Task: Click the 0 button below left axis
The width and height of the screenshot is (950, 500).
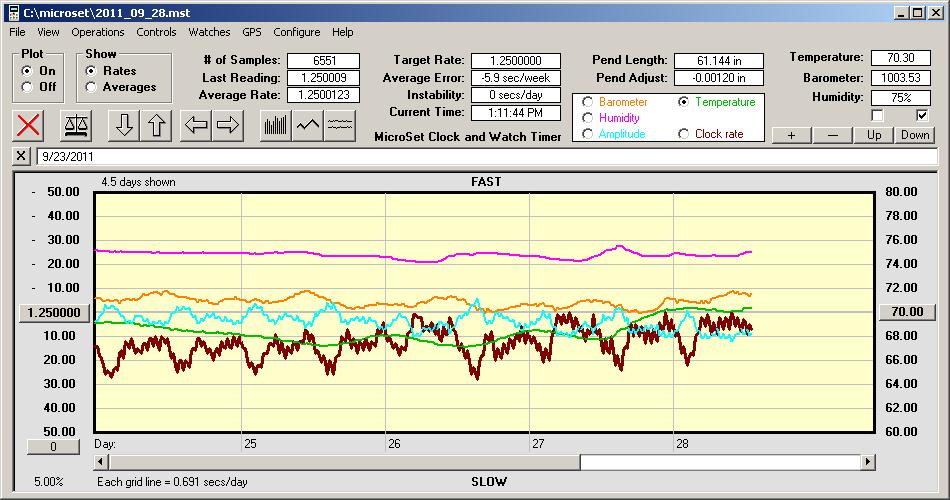Action: [x=53, y=447]
